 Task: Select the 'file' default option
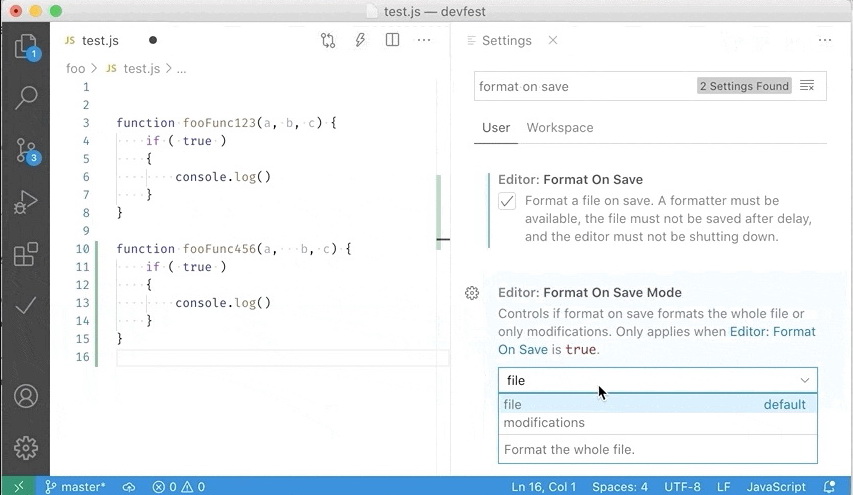coord(513,405)
